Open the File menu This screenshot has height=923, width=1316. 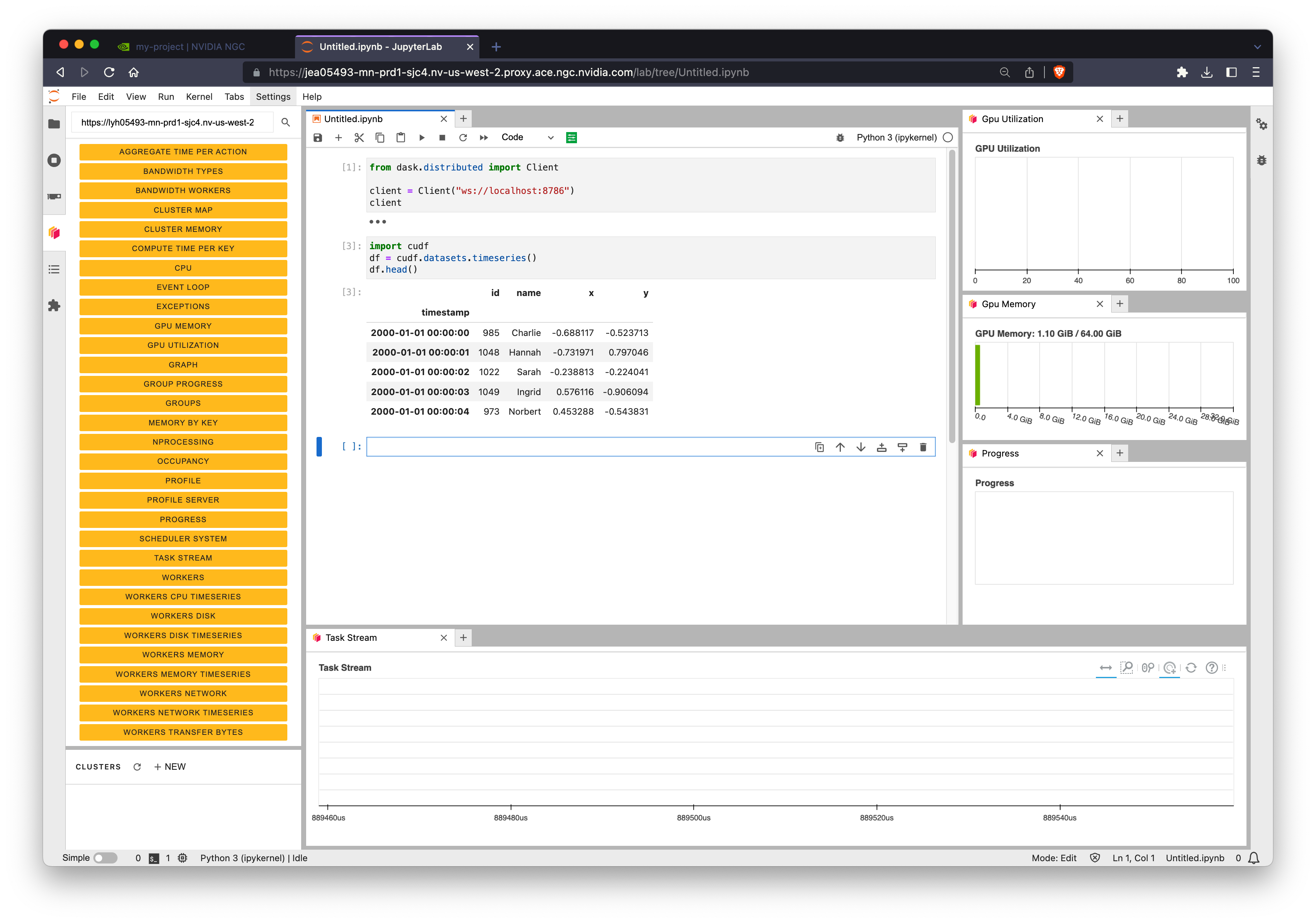click(x=79, y=97)
